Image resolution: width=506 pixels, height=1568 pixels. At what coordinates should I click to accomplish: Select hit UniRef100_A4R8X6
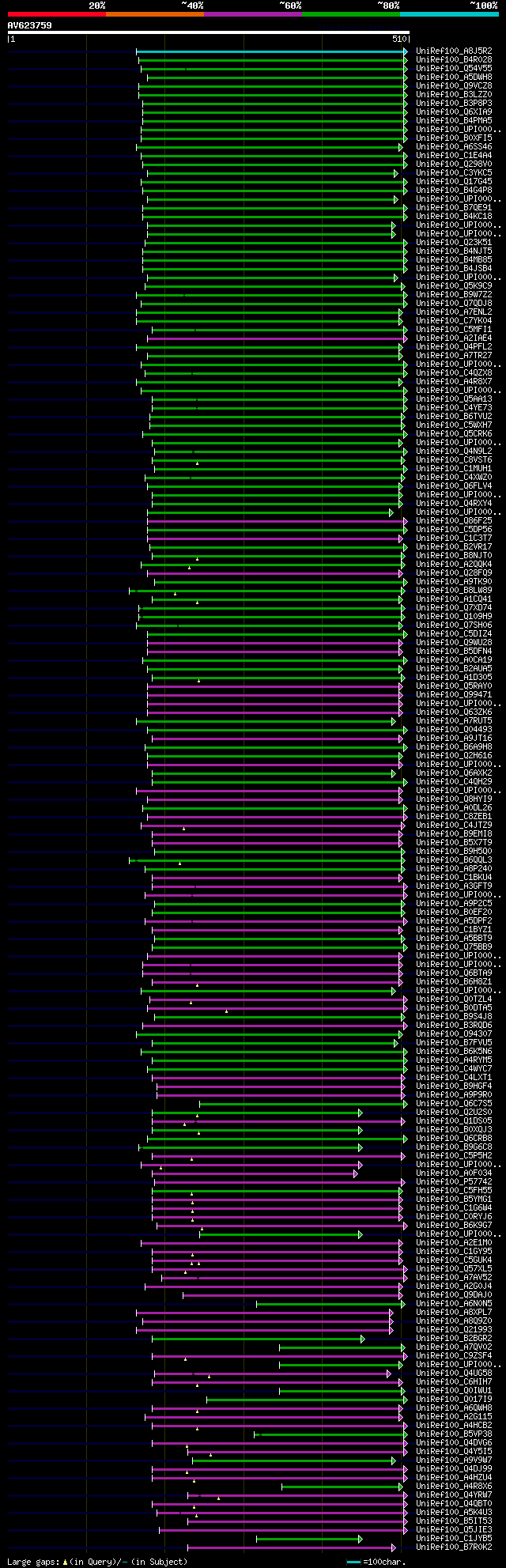455,1486
